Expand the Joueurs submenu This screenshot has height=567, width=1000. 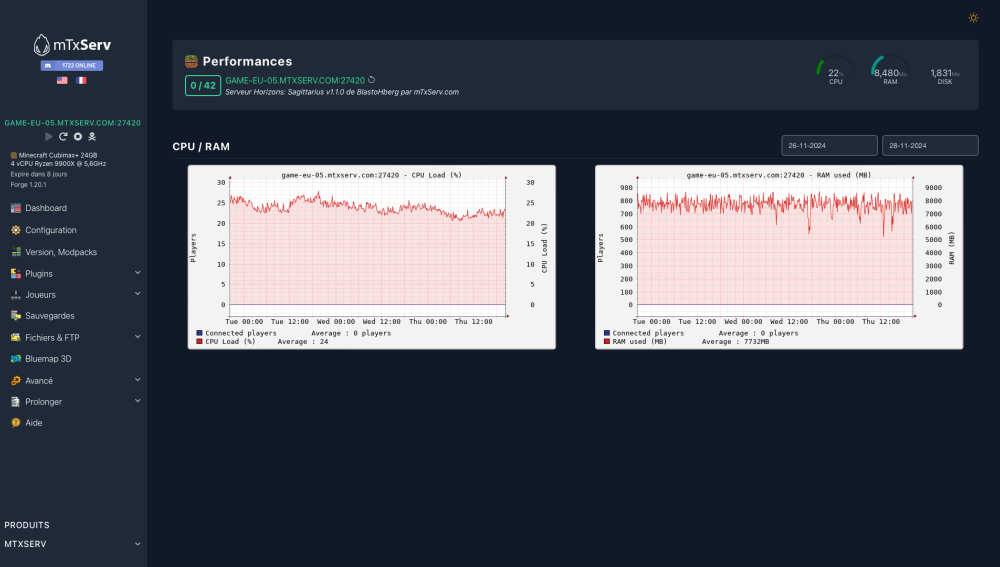point(138,295)
